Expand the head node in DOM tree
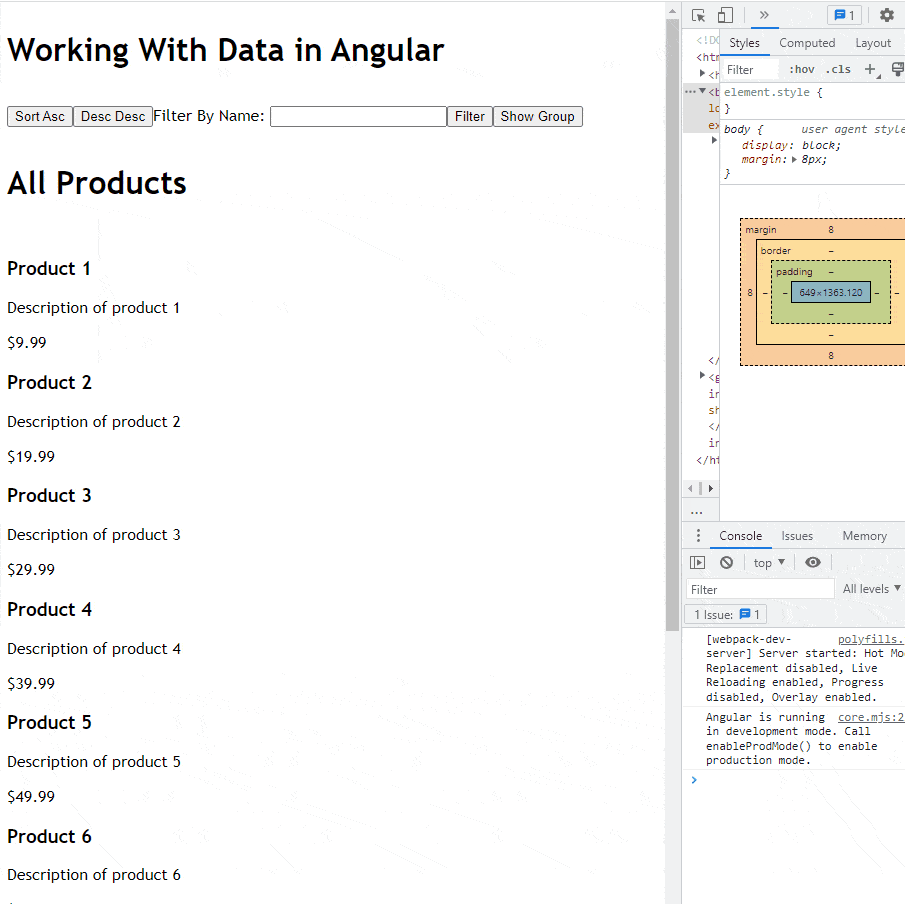 click(702, 73)
